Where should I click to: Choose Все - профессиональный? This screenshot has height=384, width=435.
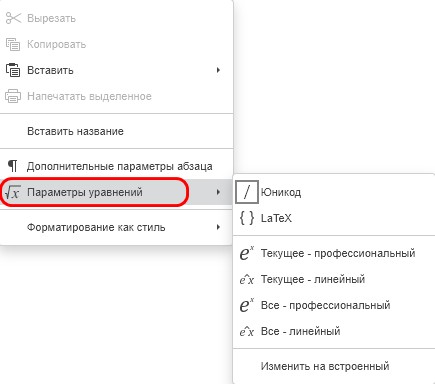[x=334, y=305]
